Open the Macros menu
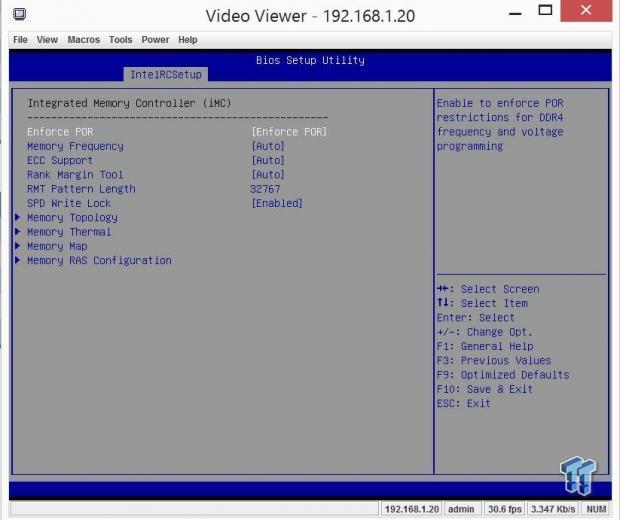Screen dimensions: 620x520 pyautogui.click(x=83, y=40)
